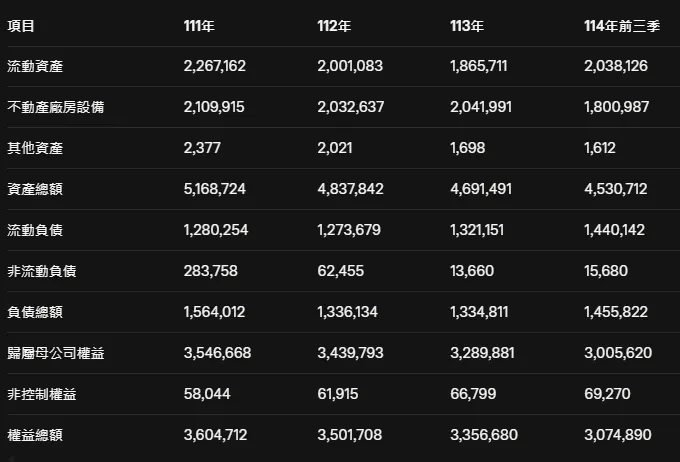Image resolution: width=680 pixels, height=462 pixels.
Task: Click the 權益總額 row label
Action: click(35, 435)
